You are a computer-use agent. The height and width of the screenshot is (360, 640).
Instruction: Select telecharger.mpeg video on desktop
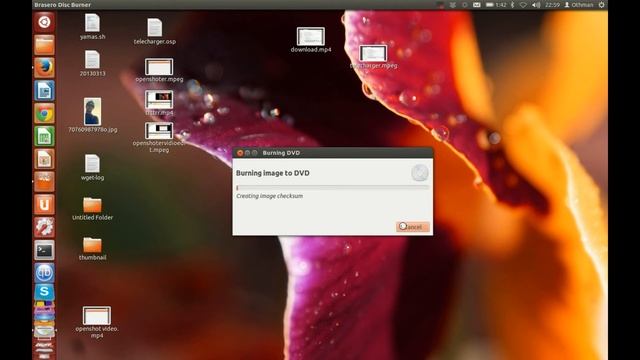click(x=373, y=57)
